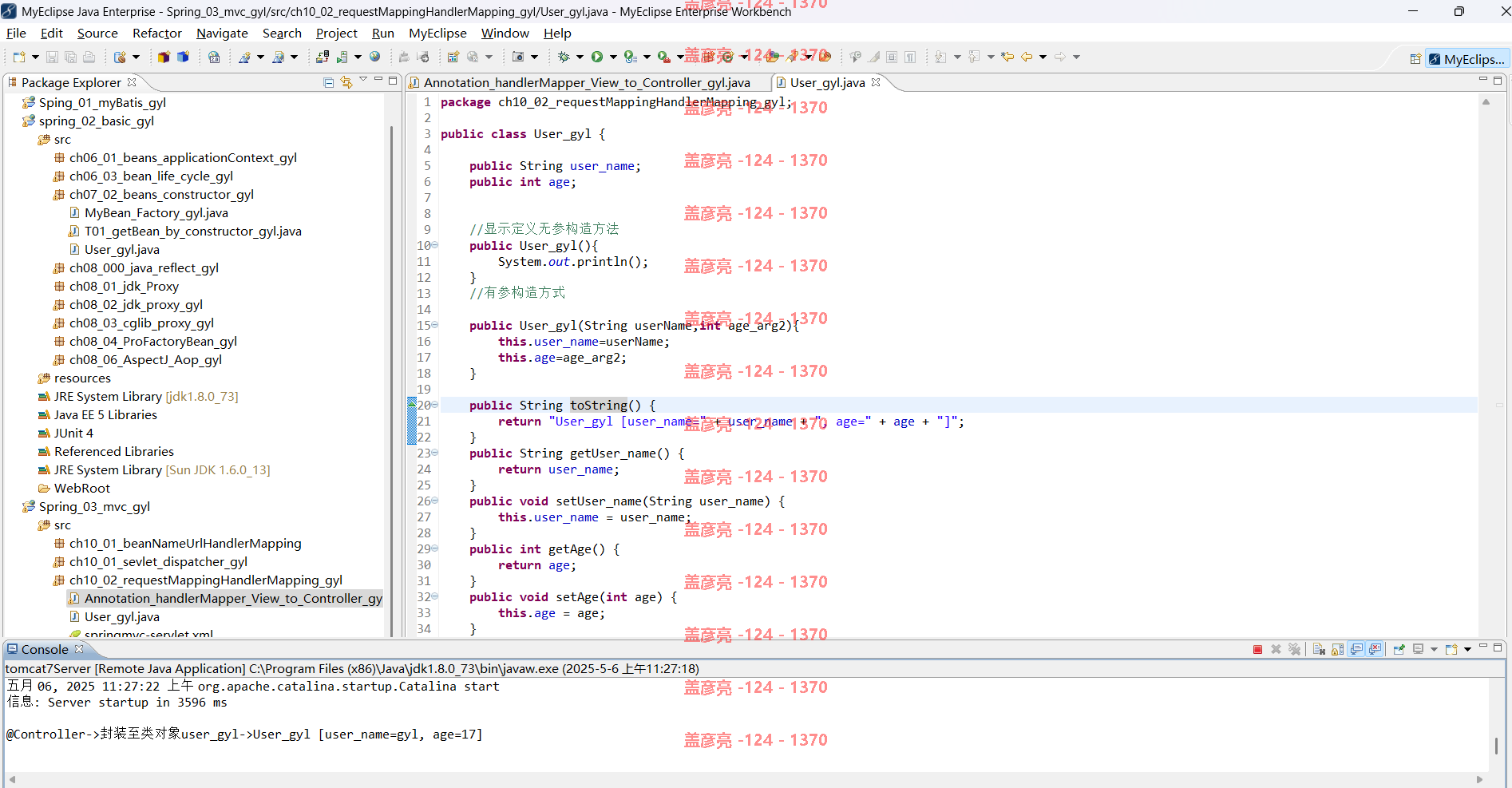Collapse the User_gyl constructor fold at line 10
Viewport: 1512px width, 788px height.
(x=435, y=245)
